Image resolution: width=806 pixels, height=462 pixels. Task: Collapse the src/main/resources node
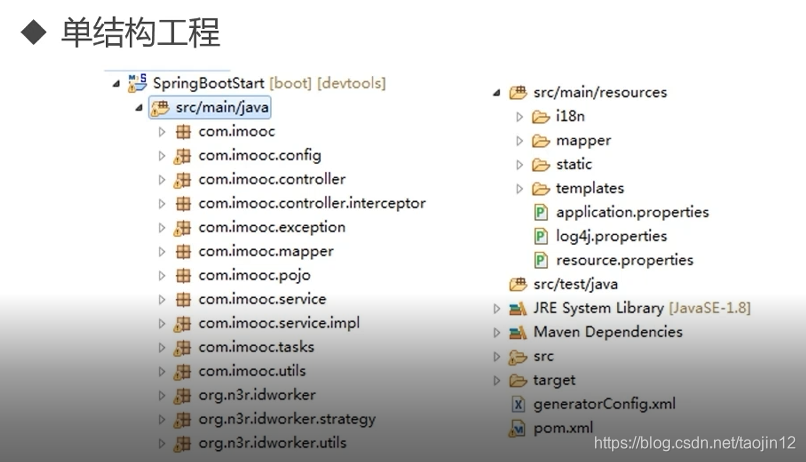click(x=497, y=93)
